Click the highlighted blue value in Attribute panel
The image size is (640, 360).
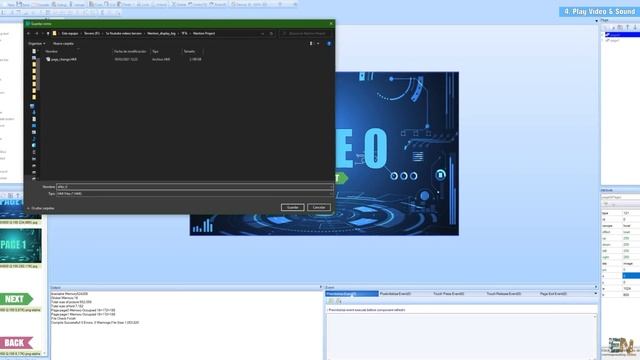(x=631, y=276)
